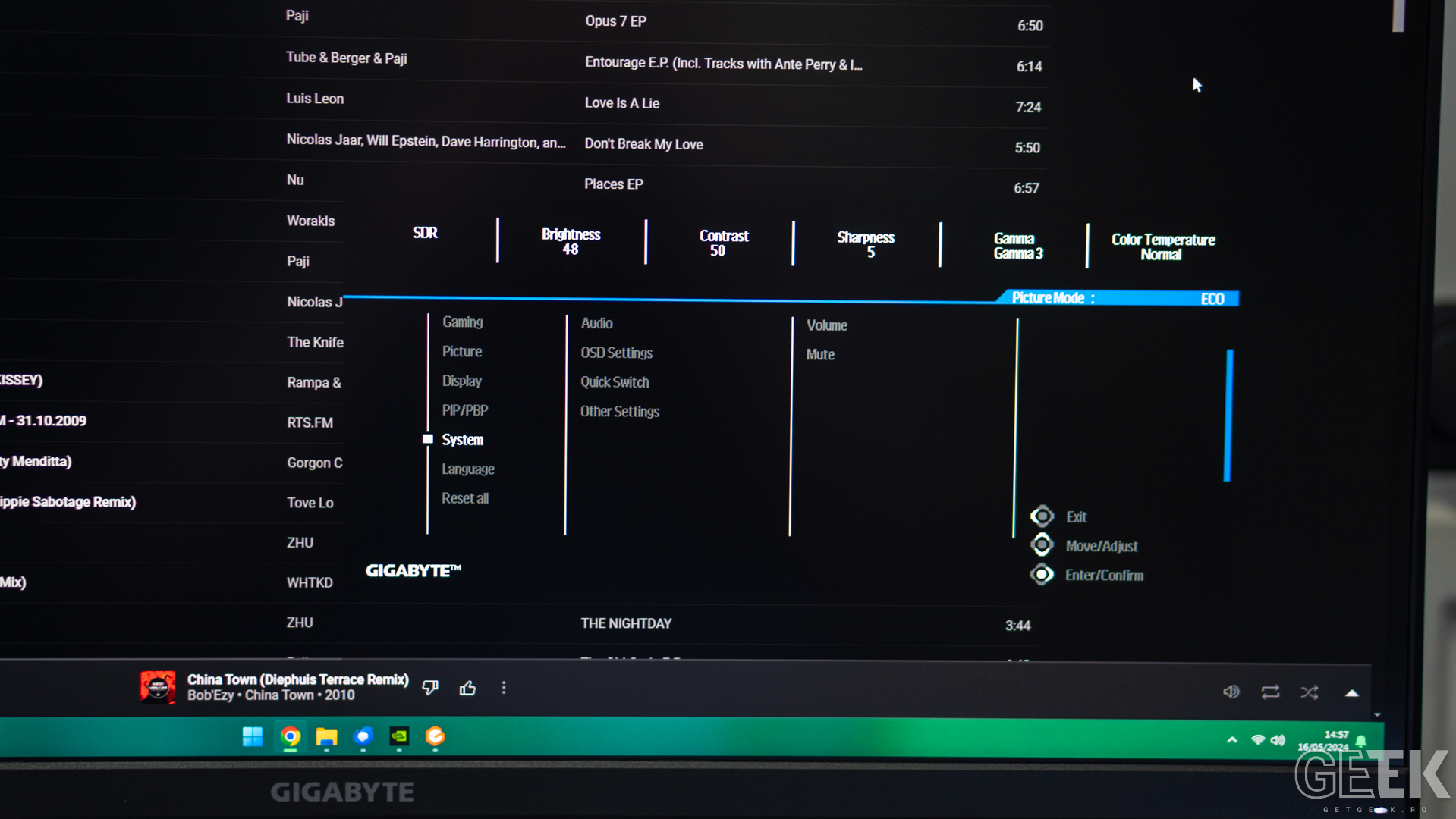Click artist Tube & Berger & Paji
The image size is (1456, 819).
click(x=347, y=58)
